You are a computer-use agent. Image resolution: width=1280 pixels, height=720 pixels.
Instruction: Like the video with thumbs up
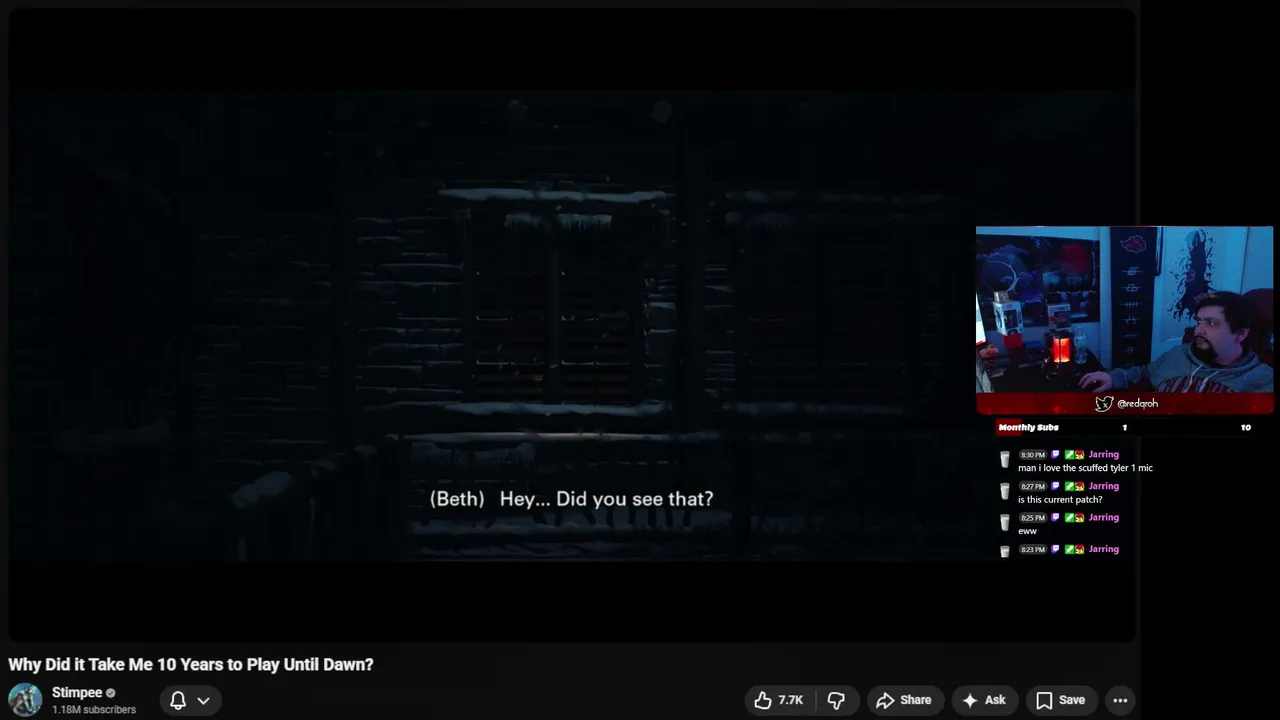coord(778,700)
